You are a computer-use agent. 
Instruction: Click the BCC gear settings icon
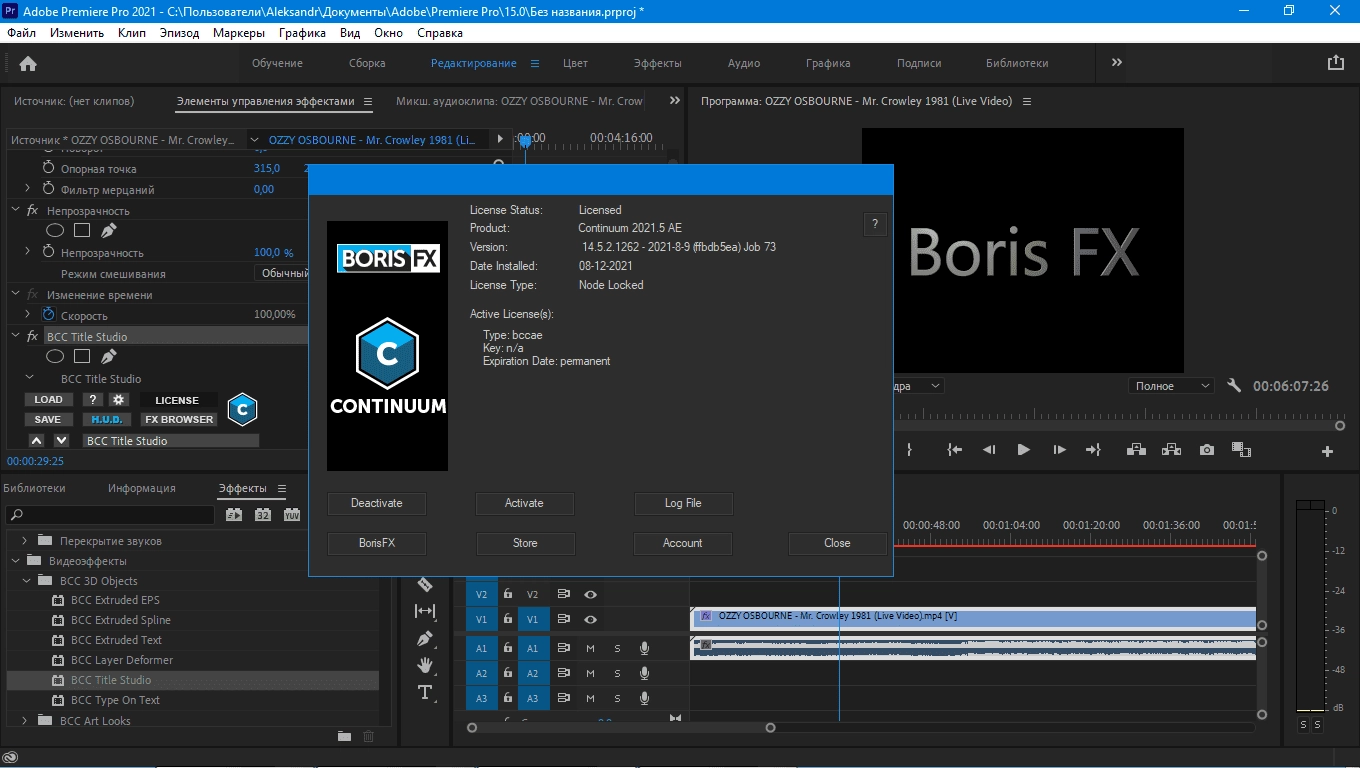119,399
